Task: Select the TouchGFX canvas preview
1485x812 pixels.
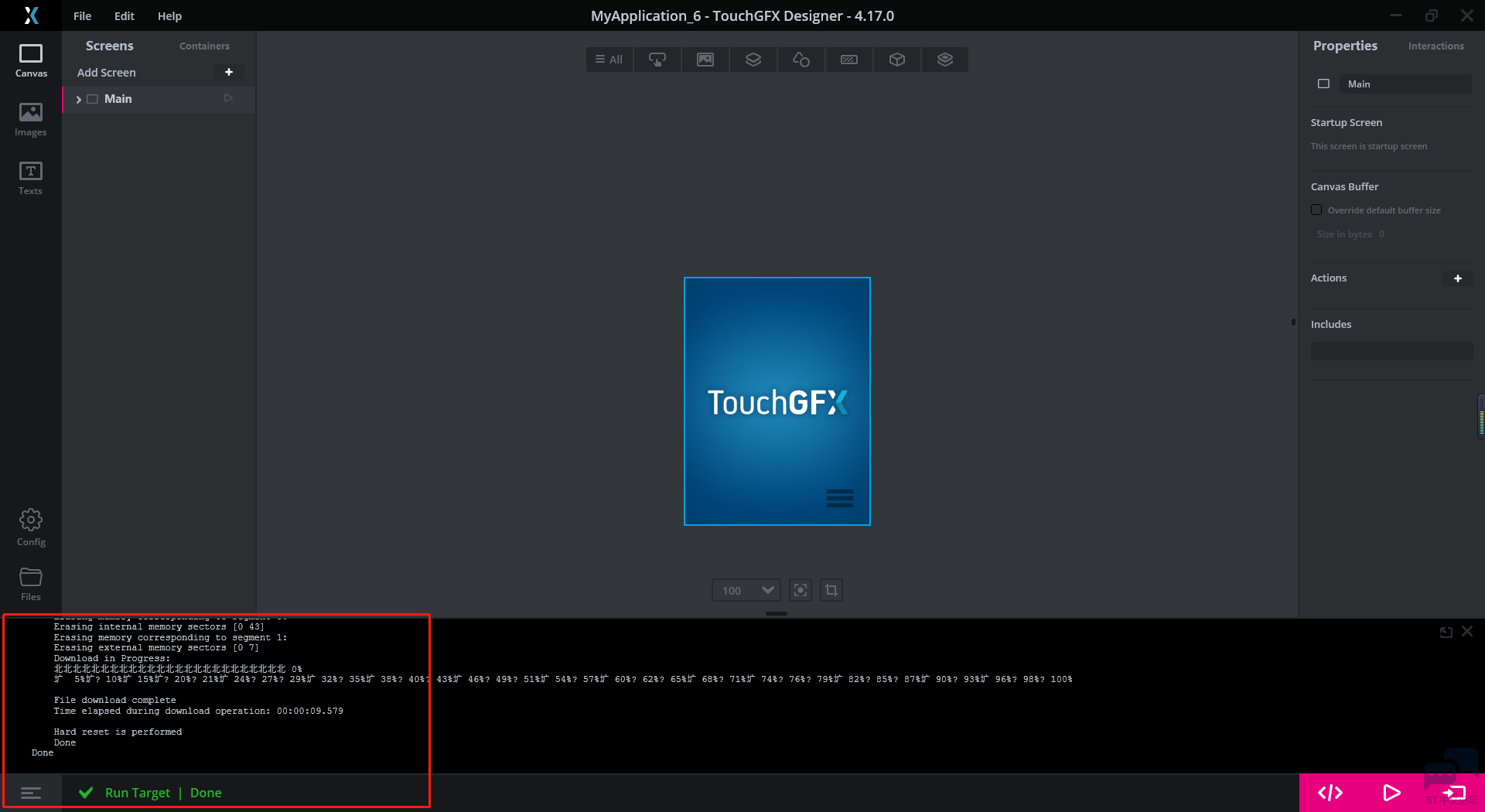Action: [777, 401]
